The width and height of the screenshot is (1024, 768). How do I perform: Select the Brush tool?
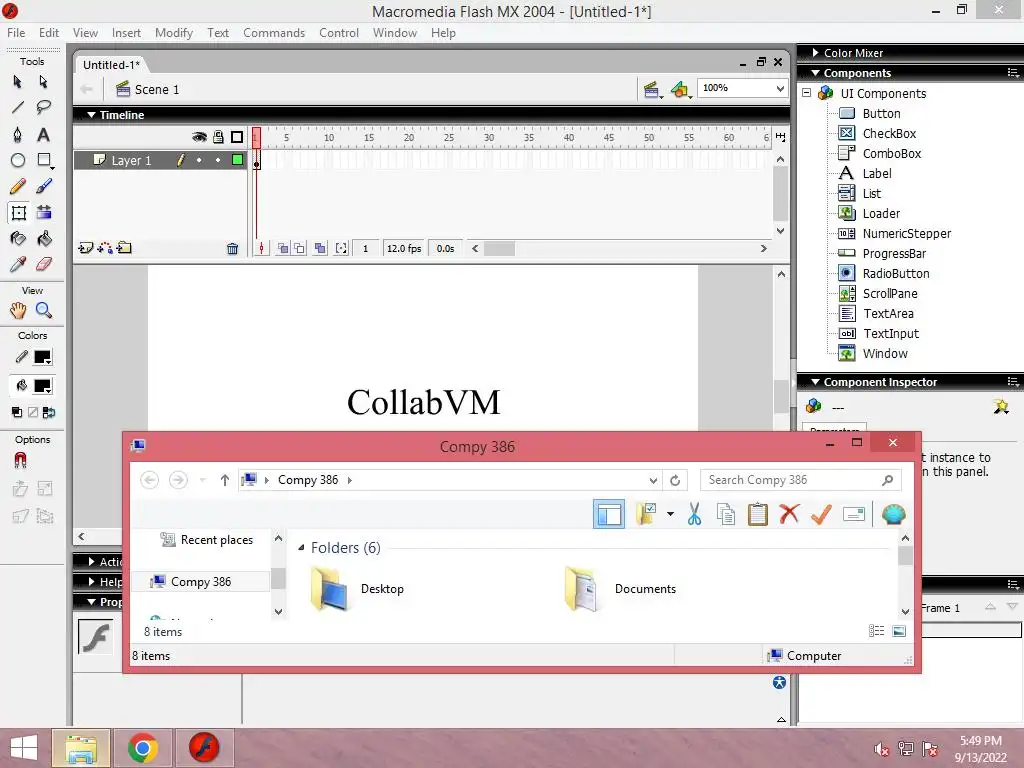coord(44,187)
